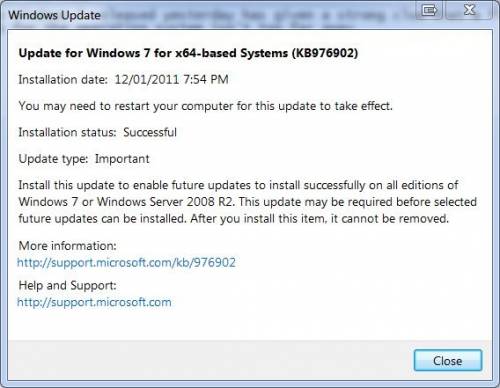500x388 pixels.
Task: Click the Update type label
Action: point(53,159)
